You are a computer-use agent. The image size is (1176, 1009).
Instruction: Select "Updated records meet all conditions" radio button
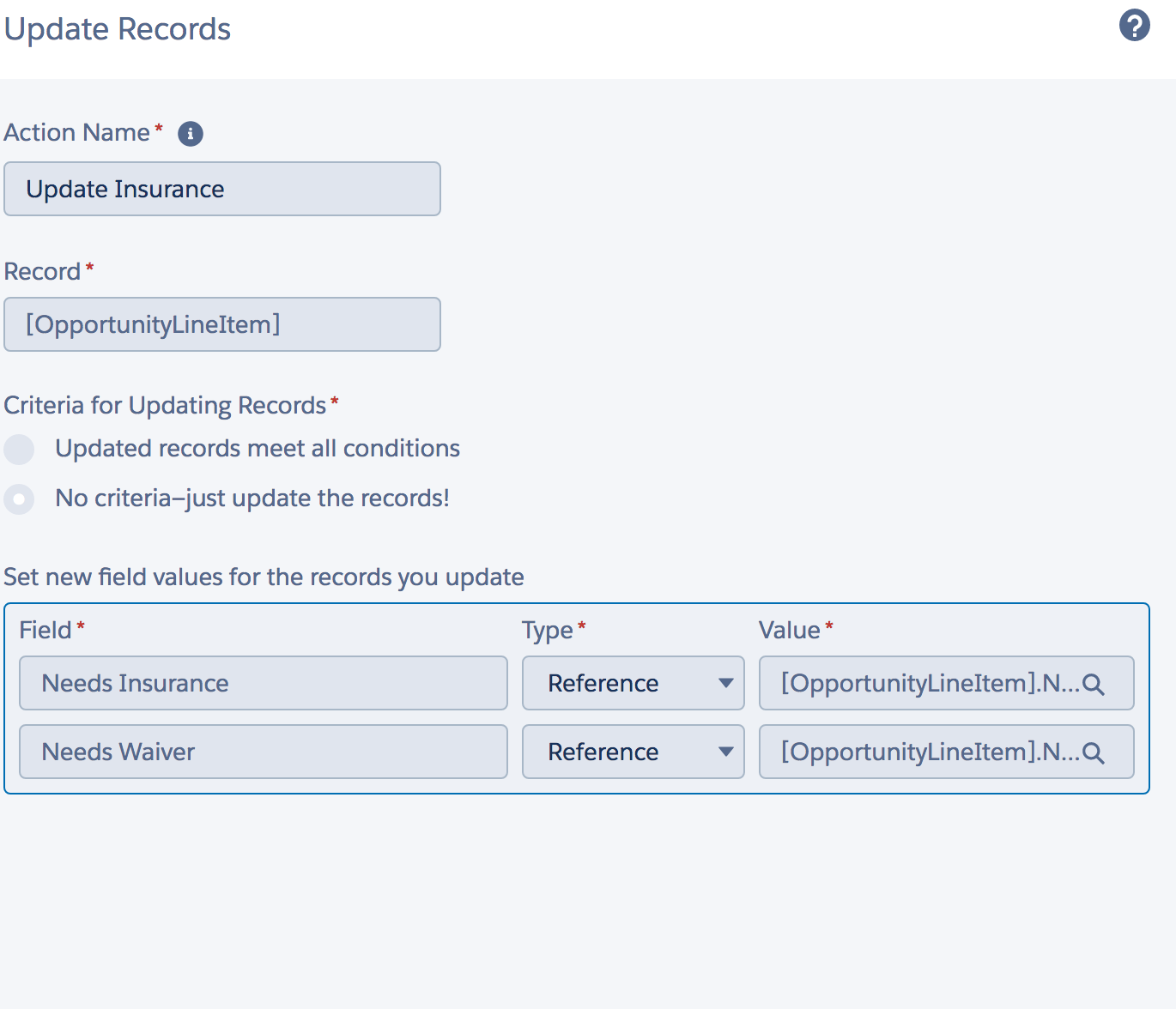point(19,449)
